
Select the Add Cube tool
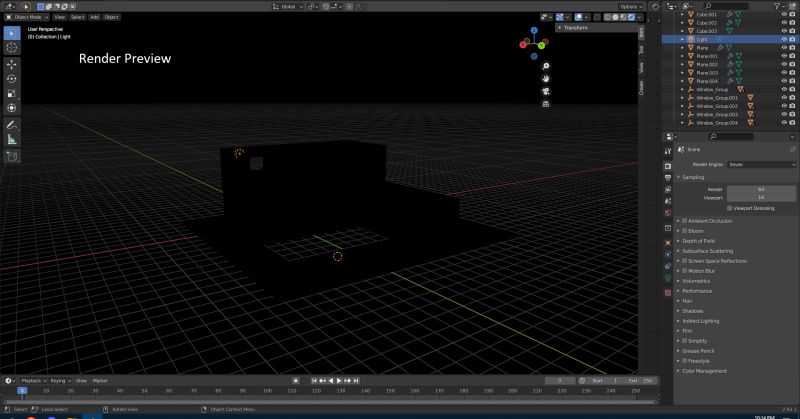(x=12, y=157)
